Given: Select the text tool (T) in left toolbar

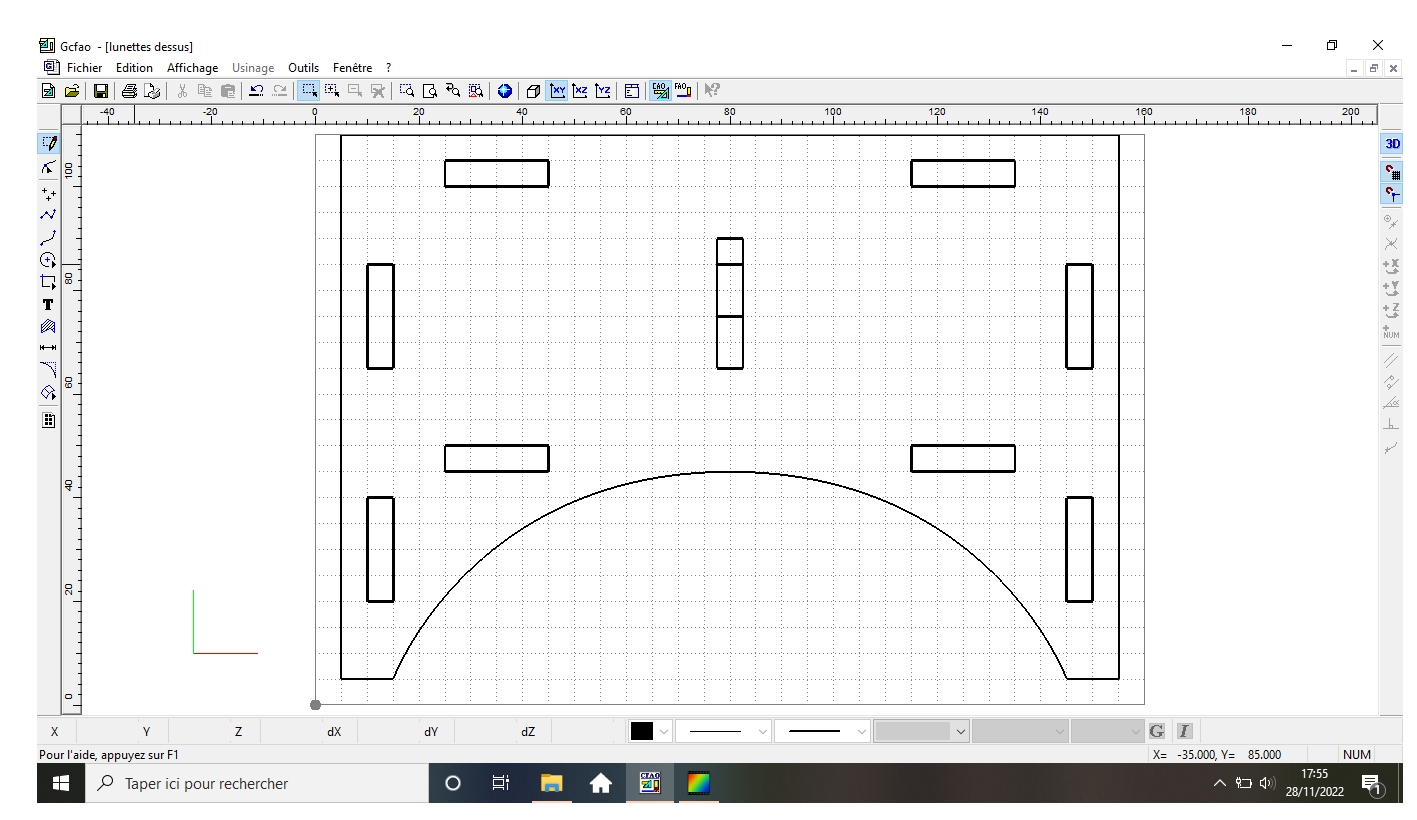Looking at the screenshot, I should point(47,304).
